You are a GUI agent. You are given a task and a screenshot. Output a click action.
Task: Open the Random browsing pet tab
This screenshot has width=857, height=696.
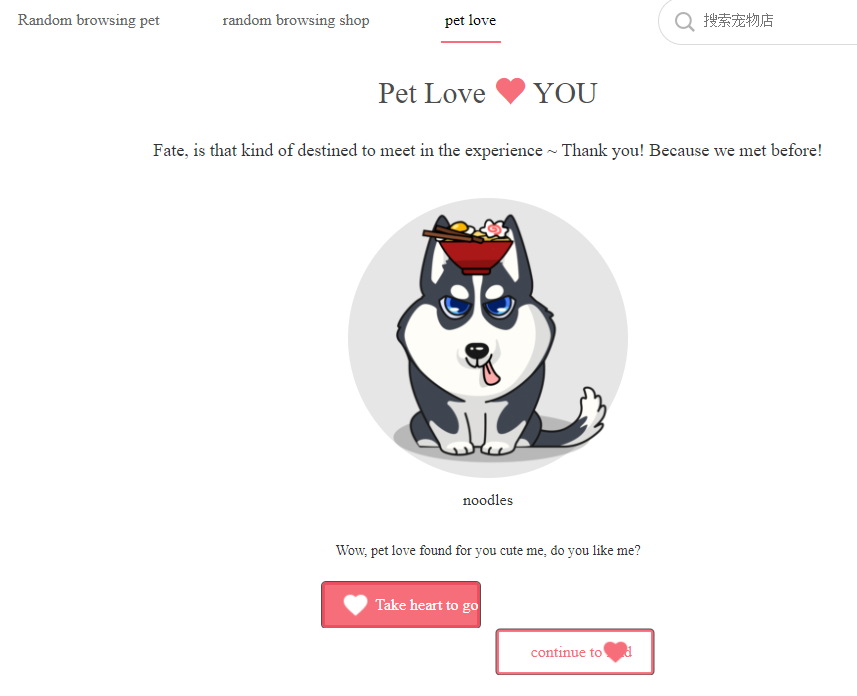coord(89,20)
